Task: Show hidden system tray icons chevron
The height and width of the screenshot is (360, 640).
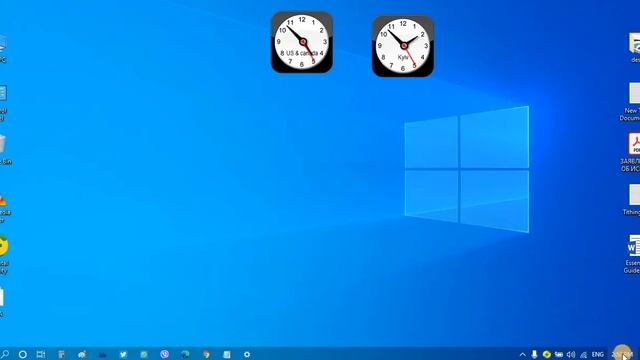Action: 522,354
